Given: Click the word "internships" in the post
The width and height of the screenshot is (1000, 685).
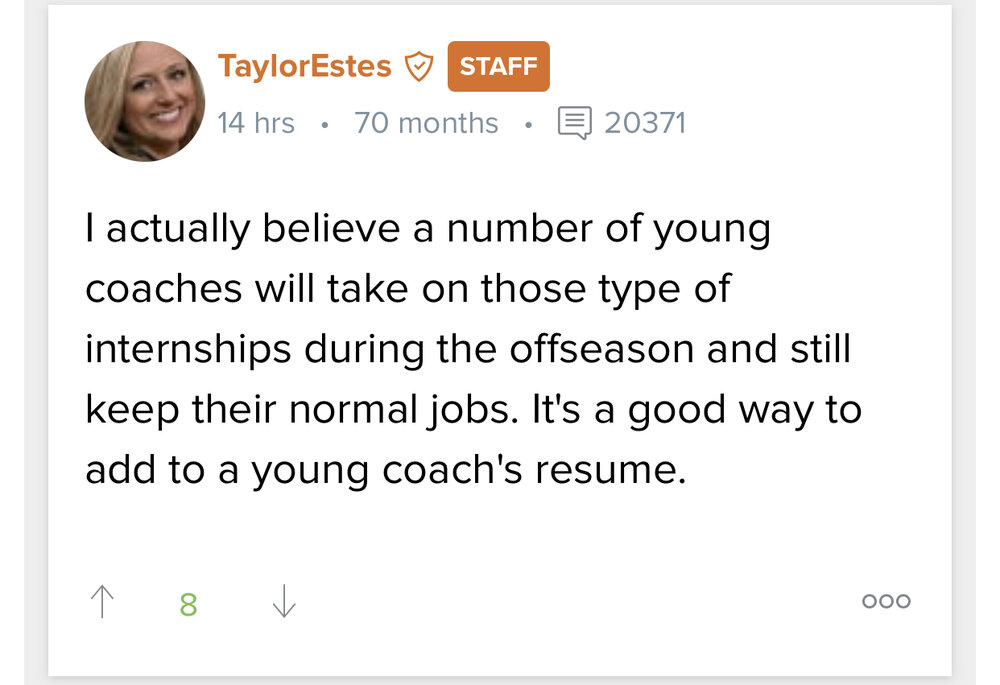Looking at the screenshot, I should tap(188, 350).
